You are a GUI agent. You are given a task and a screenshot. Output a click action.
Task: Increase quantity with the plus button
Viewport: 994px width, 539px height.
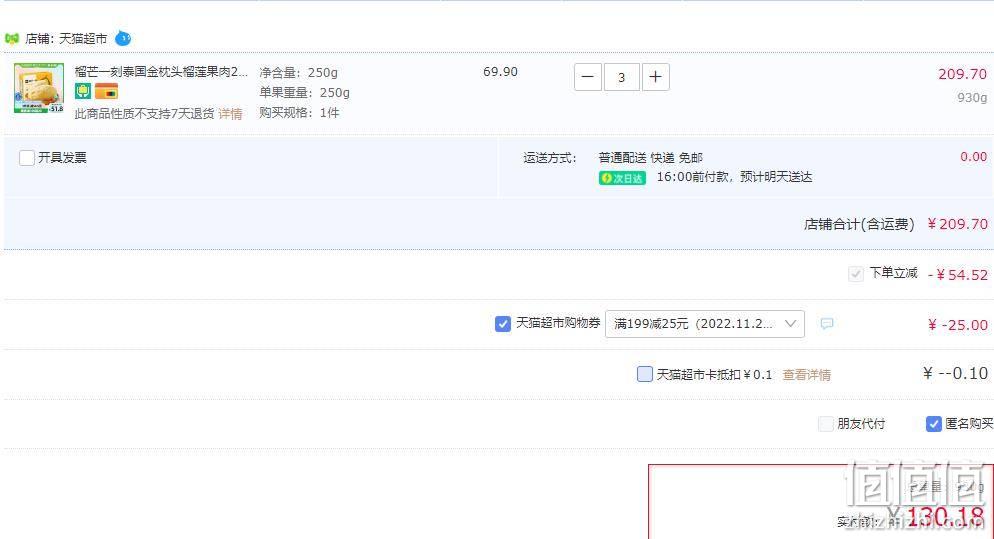tap(655, 77)
